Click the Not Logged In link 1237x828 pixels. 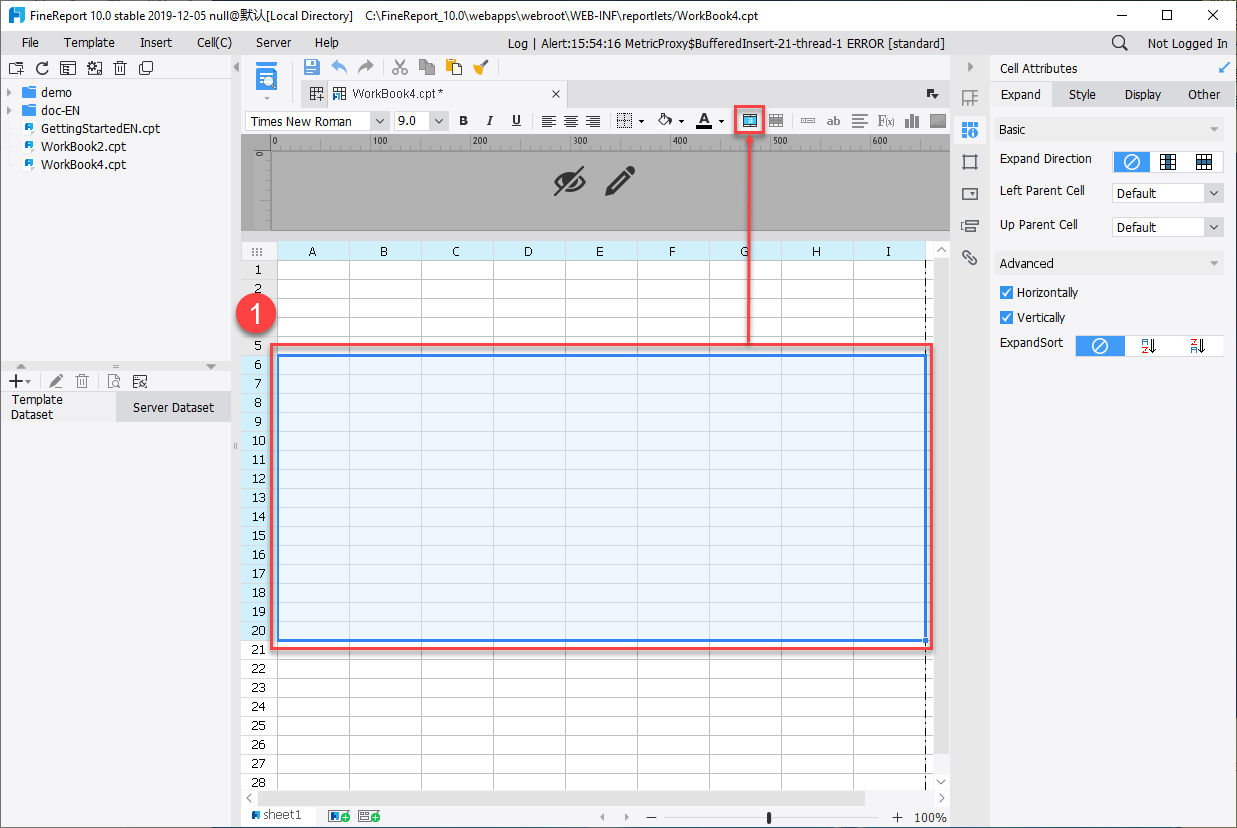click(x=1187, y=43)
